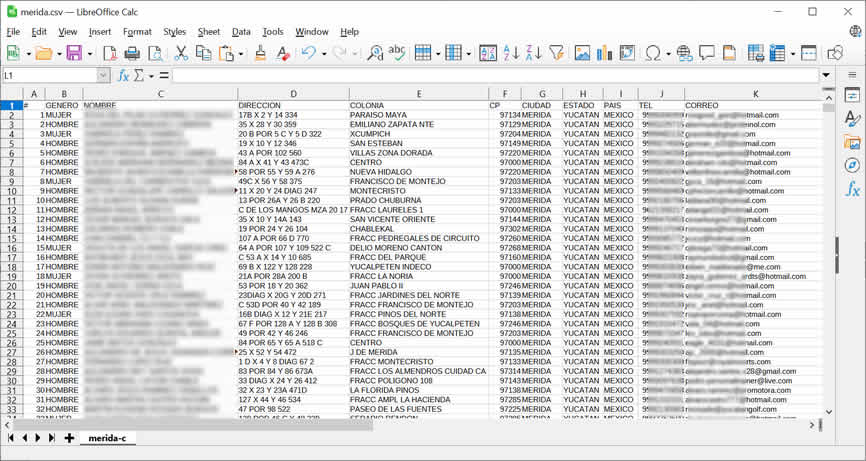Insert comment speech bubble icon

pyautogui.click(x=707, y=53)
